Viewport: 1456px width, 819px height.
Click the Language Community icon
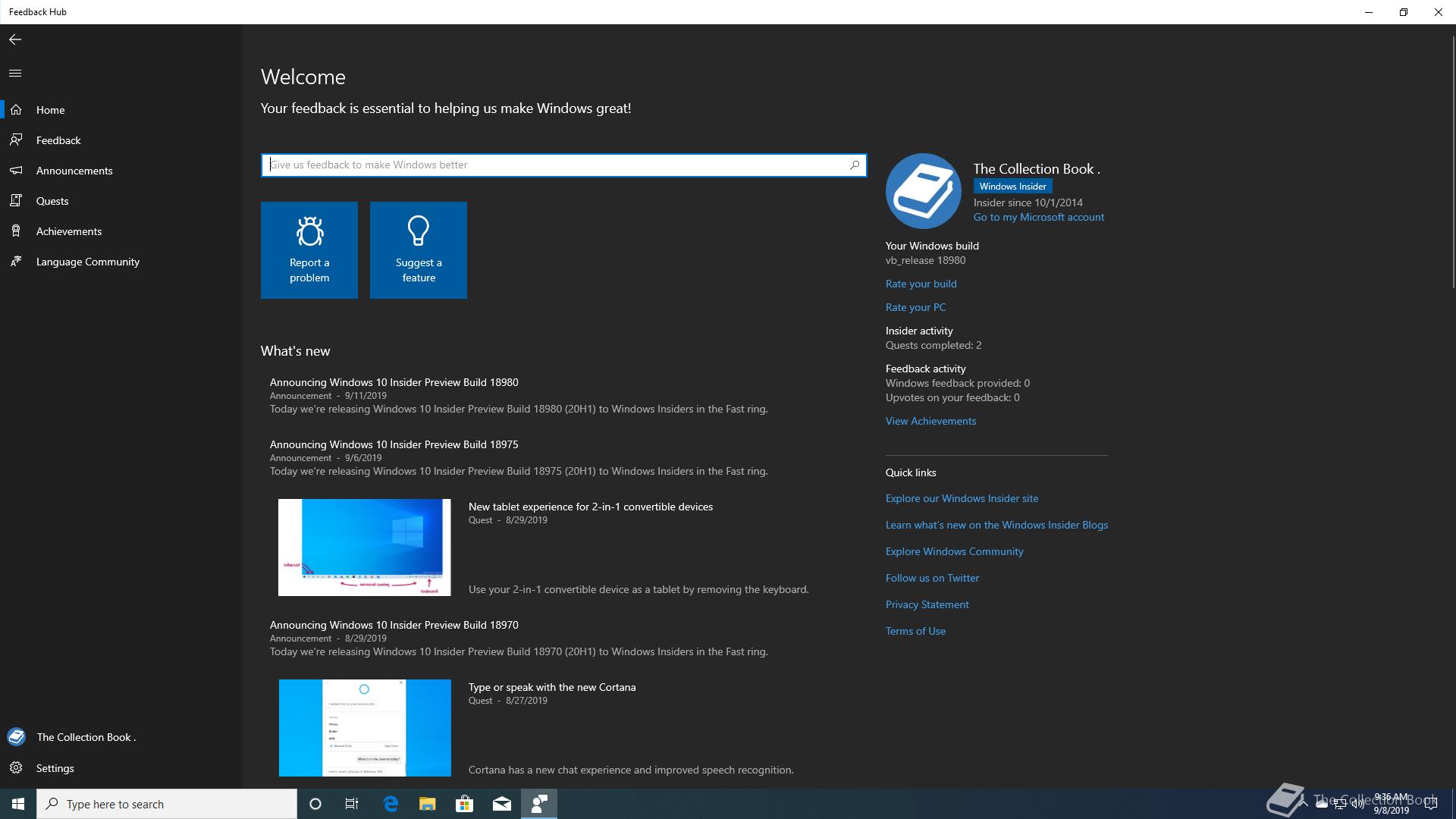tap(16, 261)
